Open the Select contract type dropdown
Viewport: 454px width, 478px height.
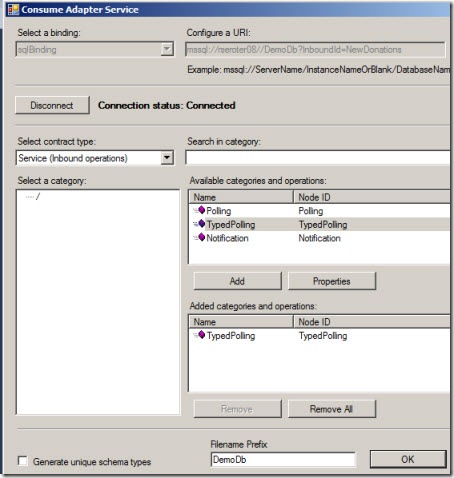tap(167, 158)
